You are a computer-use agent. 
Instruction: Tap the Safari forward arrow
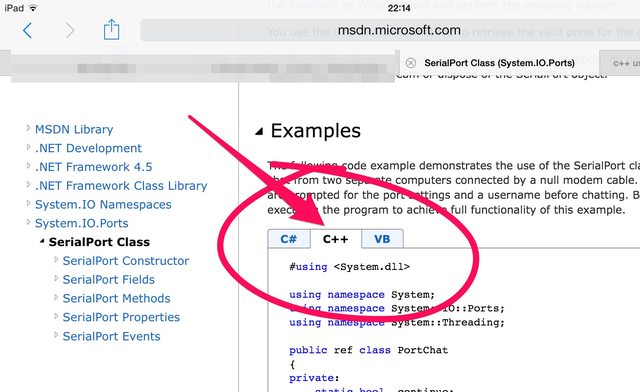pos(70,30)
